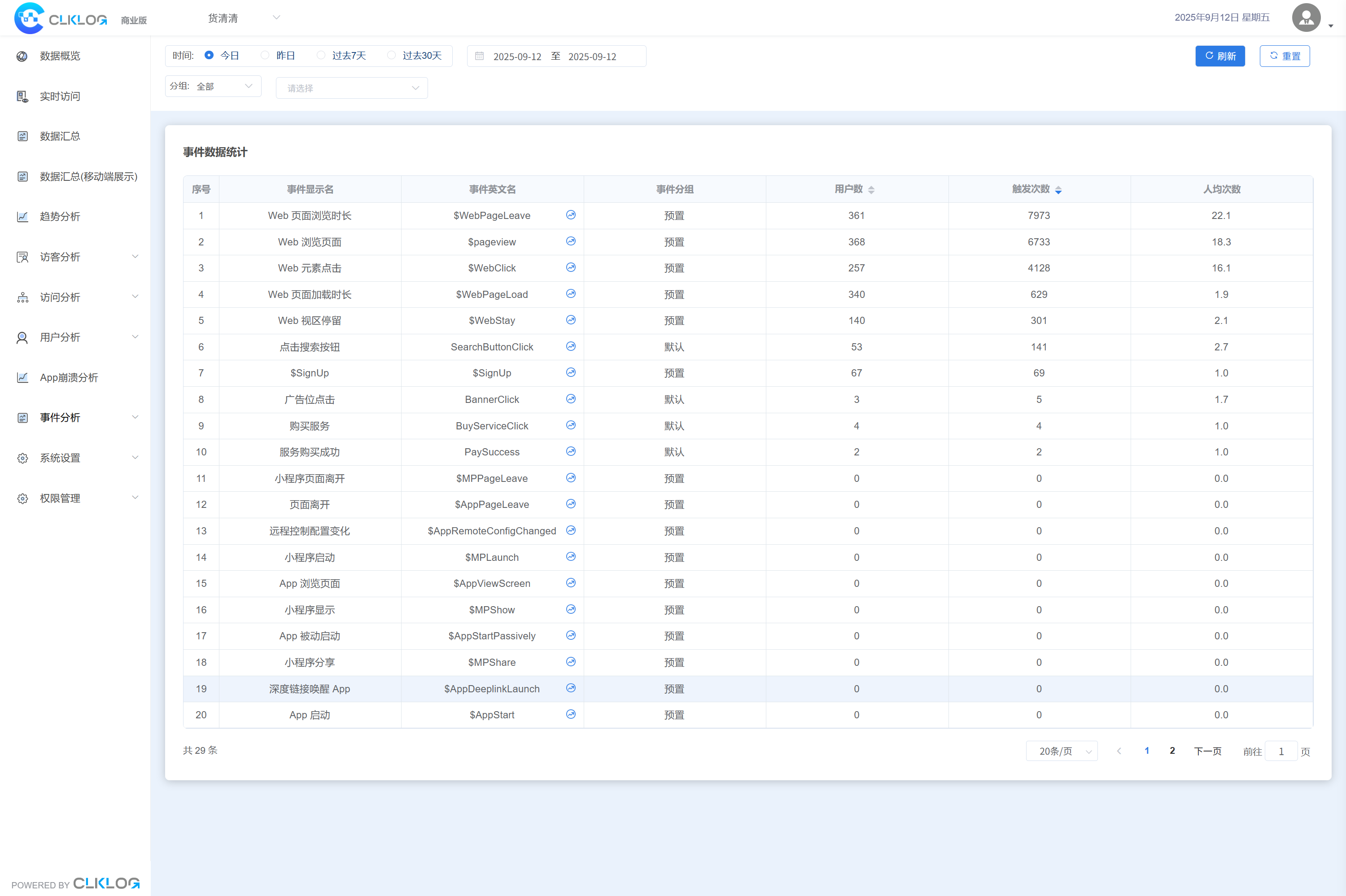This screenshot has width=1346, height=896.
Task: Choose the 过去30天 radio option
Action: pyautogui.click(x=391, y=56)
